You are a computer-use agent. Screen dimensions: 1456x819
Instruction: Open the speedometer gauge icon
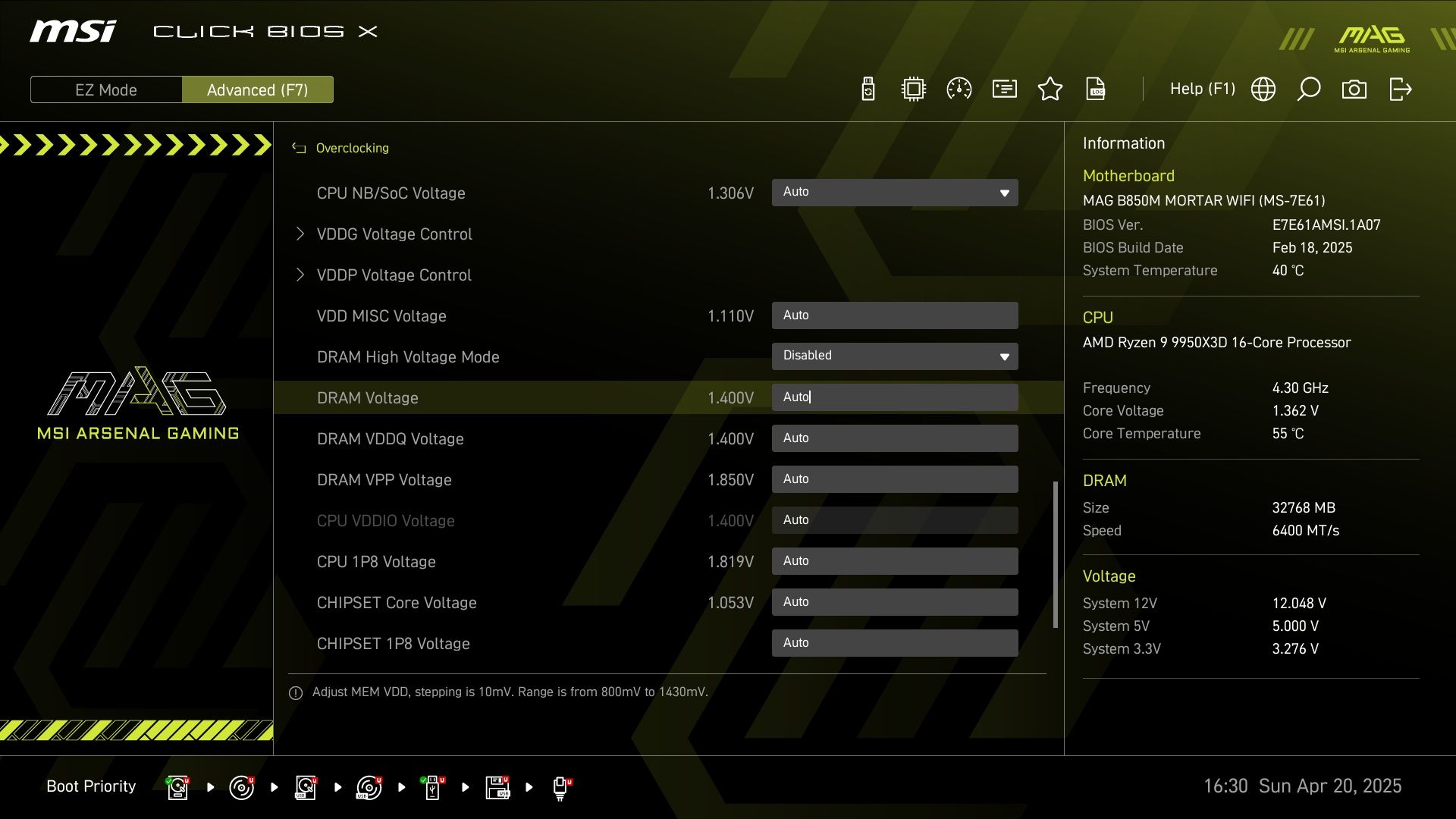(959, 89)
